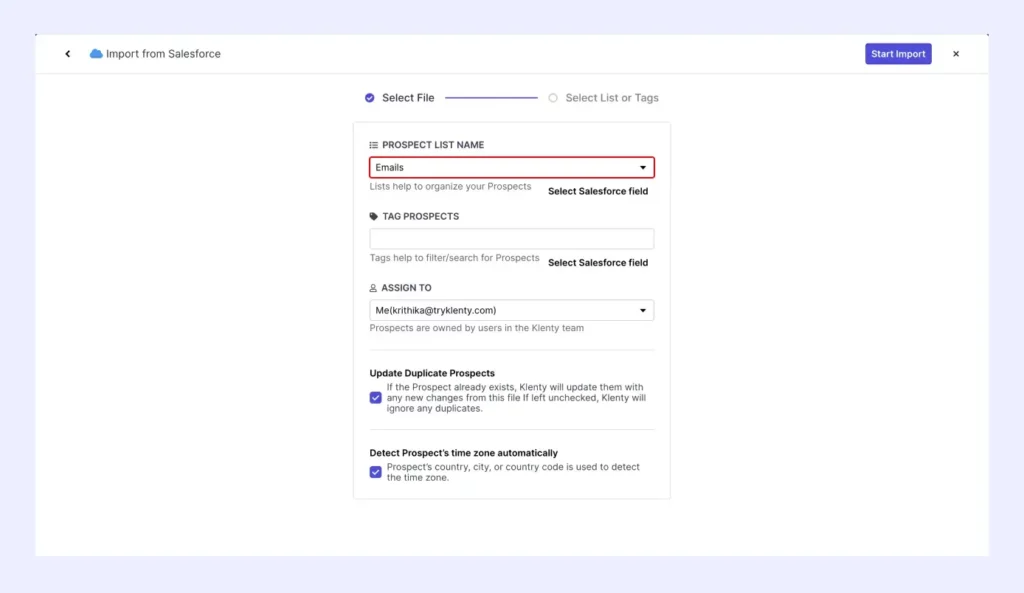1024x593 pixels.
Task: Go back using the left chevron icon
Action: pos(68,54)
